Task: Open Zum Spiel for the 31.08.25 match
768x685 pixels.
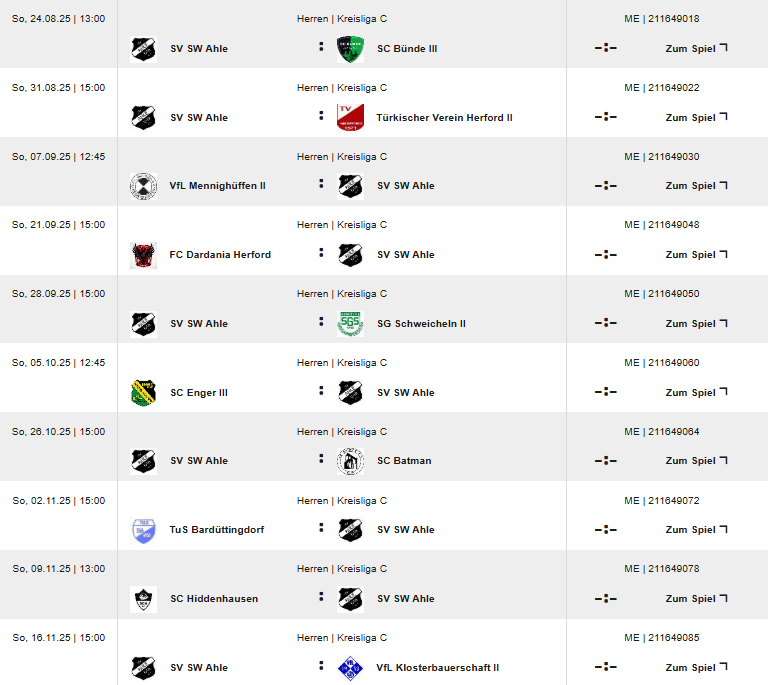Action: click(696, 118)
